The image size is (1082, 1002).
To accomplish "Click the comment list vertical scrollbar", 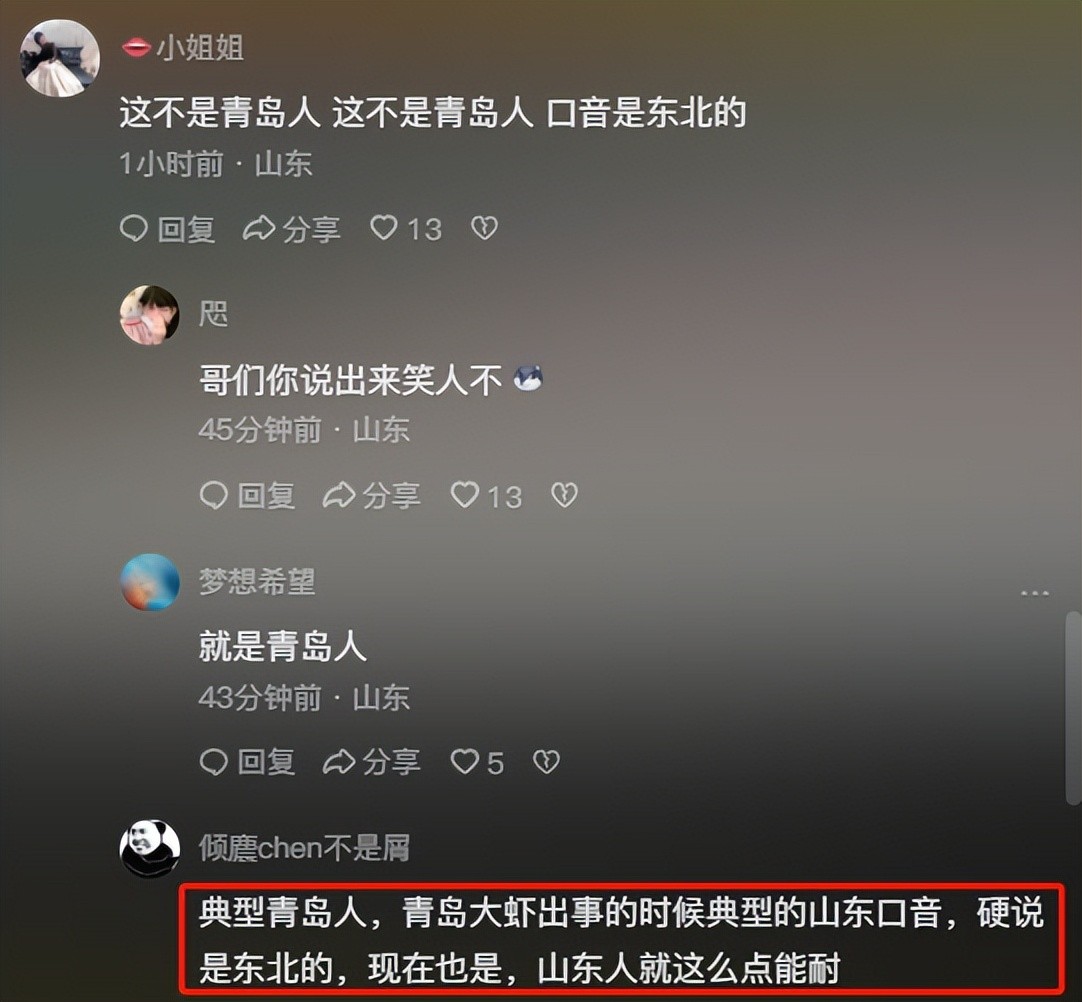I will click(x=1073, y=707).
